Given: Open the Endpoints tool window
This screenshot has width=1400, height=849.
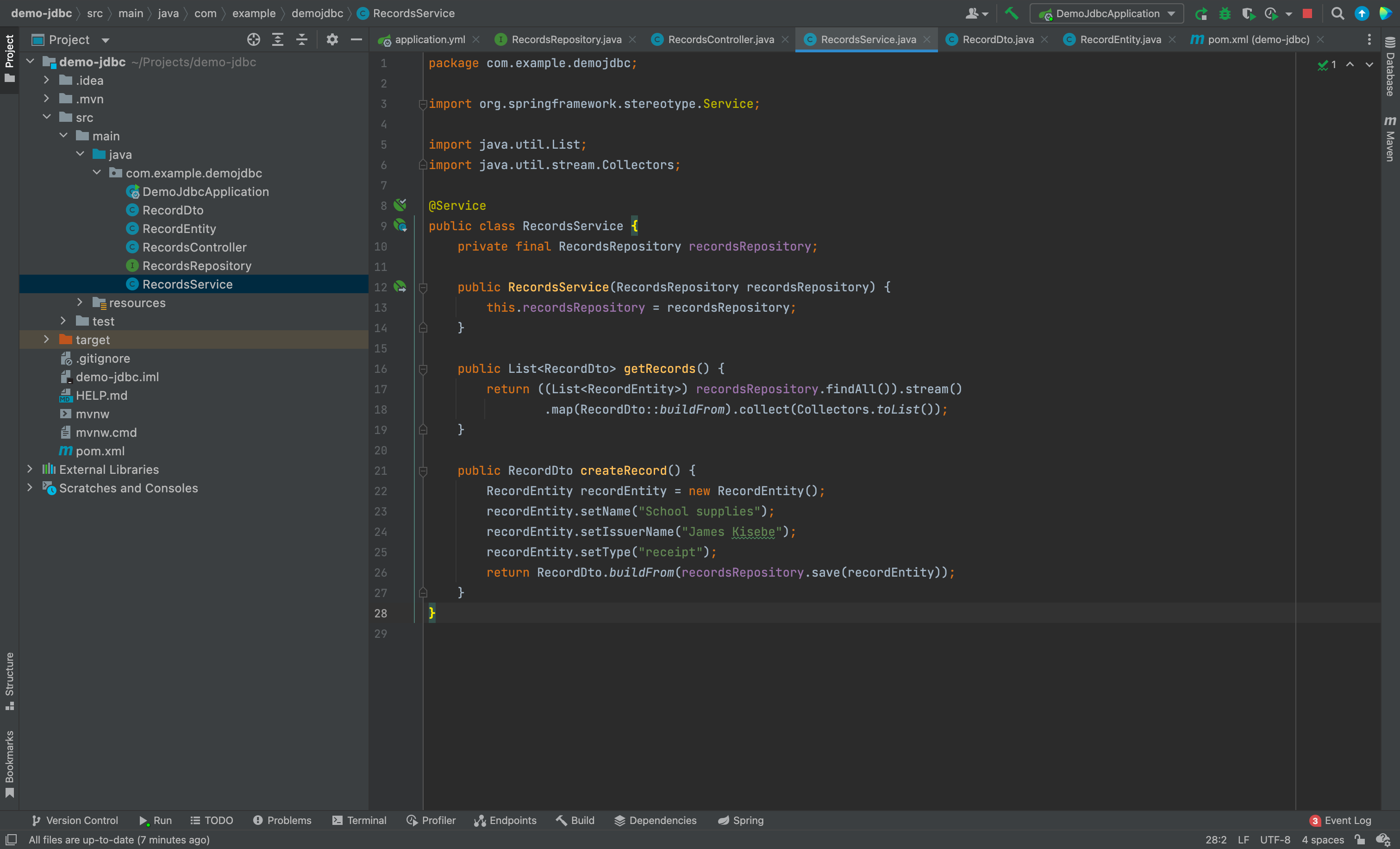Looking at the screenshot, I should pyautogui.click(x=505, y=820).
